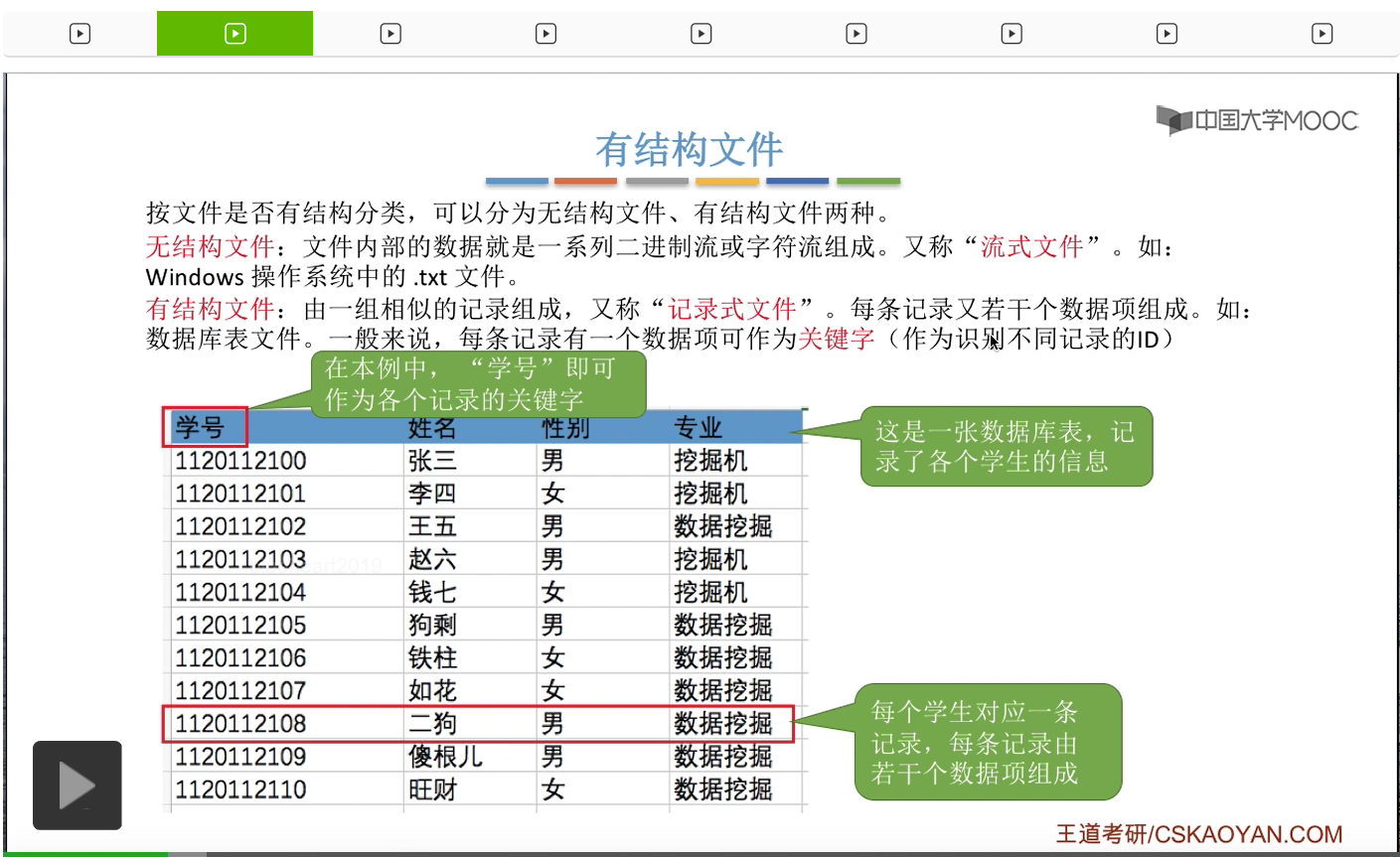Click the 王道考研/CSKAOYAN.COM text
Viewport: 1400px width, 857px height.
(1199, 834)
